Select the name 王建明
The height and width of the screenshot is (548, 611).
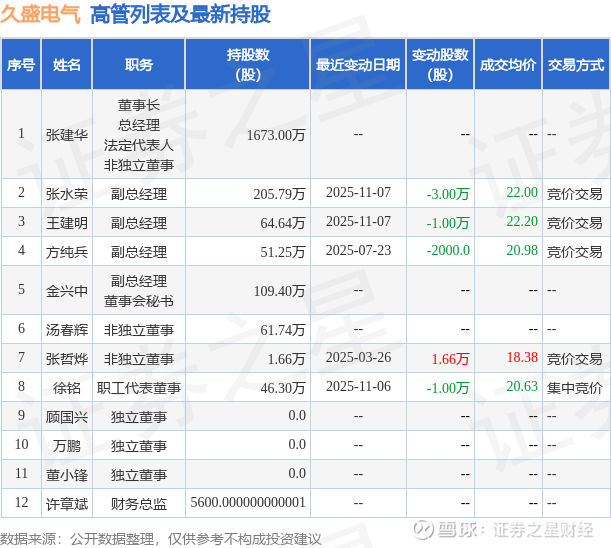tap(67, 223)
